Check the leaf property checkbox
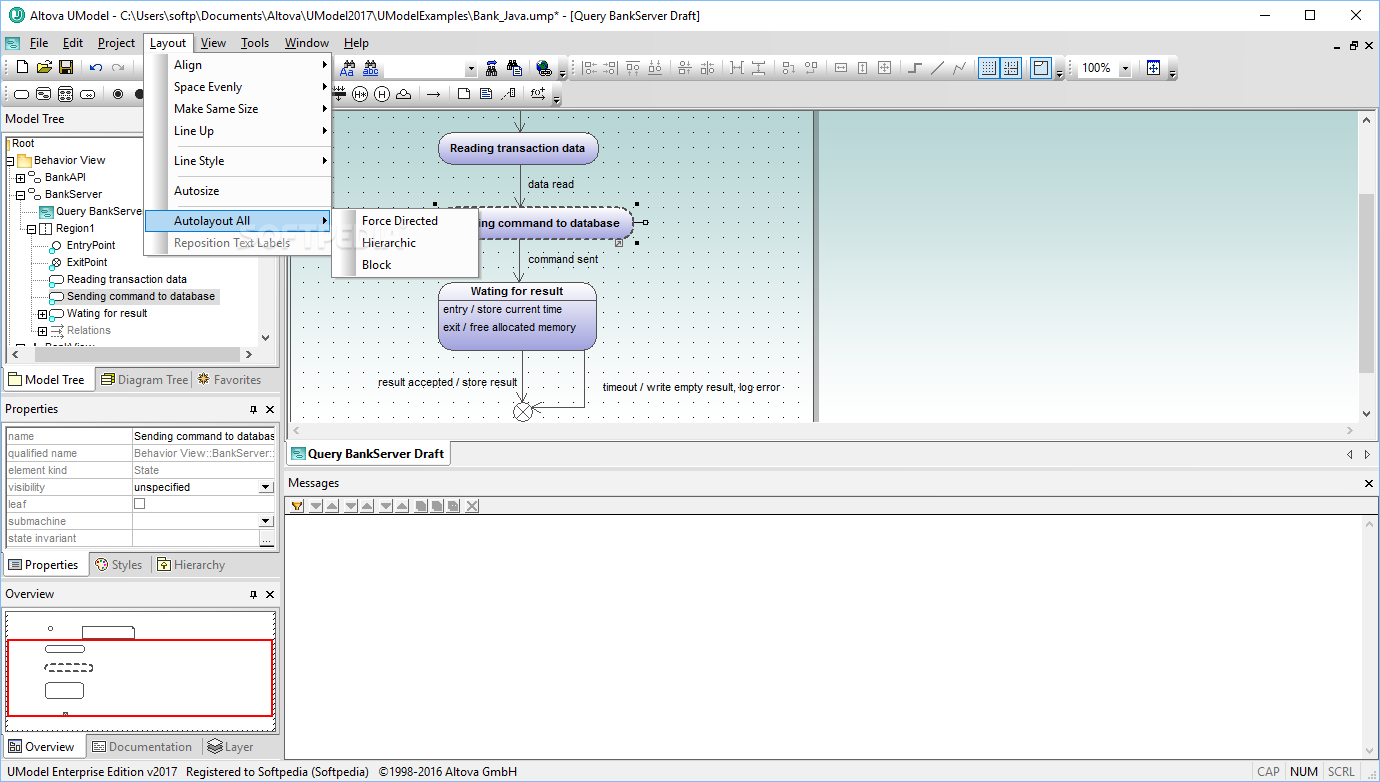Screen dimensions: 1380x782 139,504
